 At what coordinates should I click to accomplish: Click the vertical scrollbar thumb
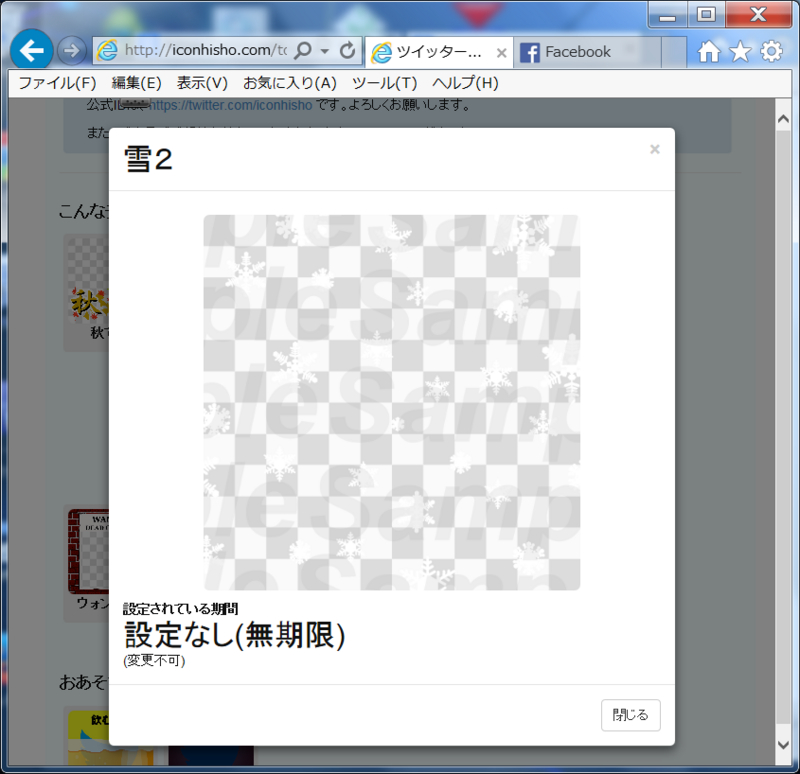coord(783,426)
